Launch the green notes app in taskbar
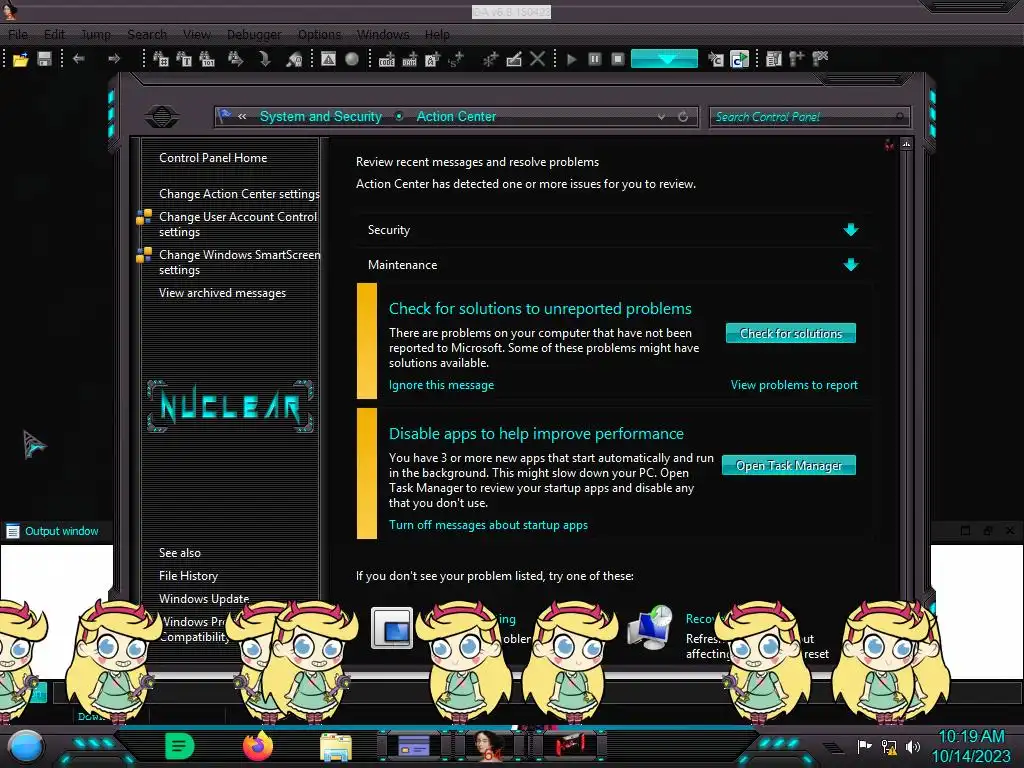 tap(180, 746)
